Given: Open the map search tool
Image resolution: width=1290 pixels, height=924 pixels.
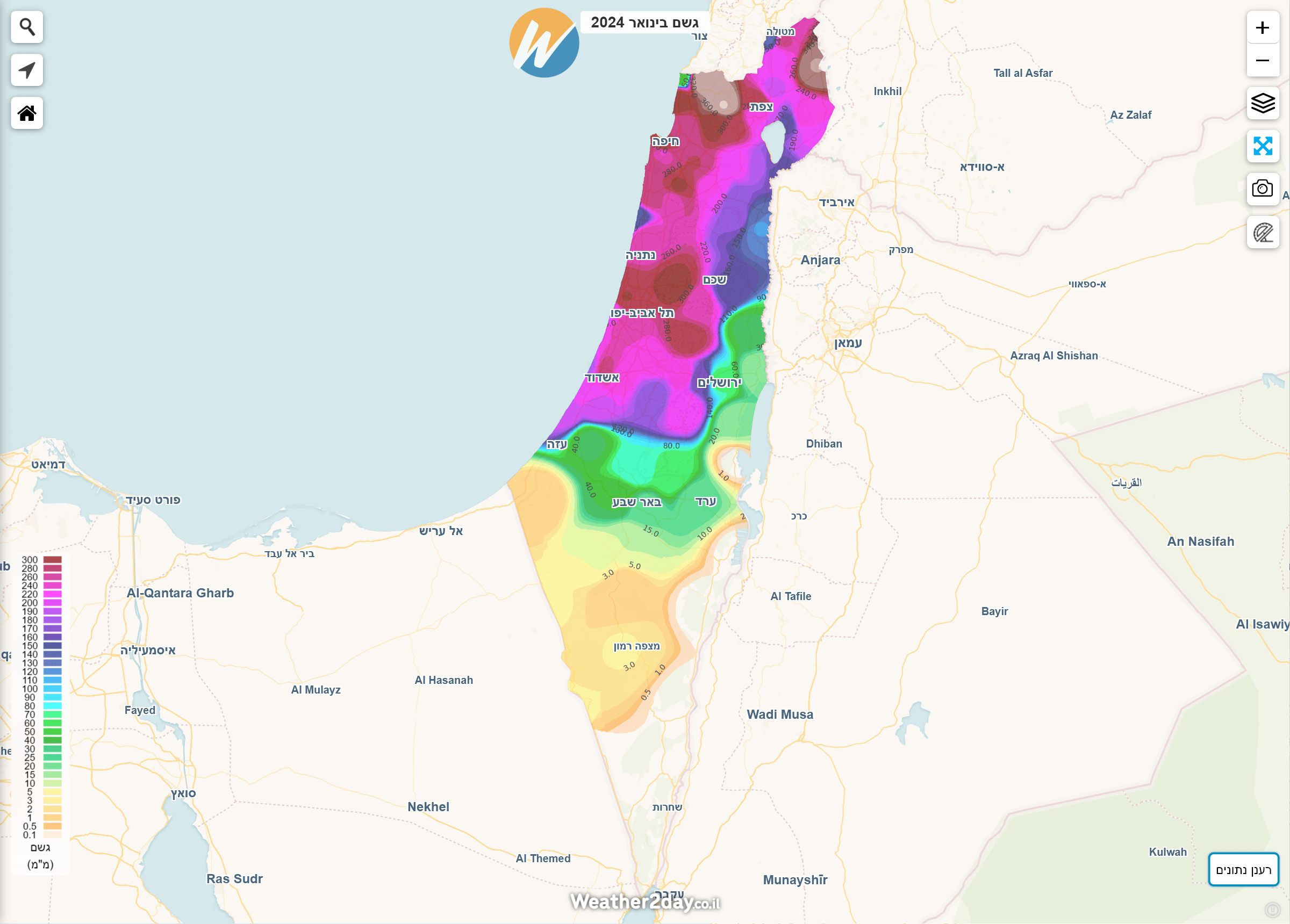Looking at the screenshot, I should [27, 27].
